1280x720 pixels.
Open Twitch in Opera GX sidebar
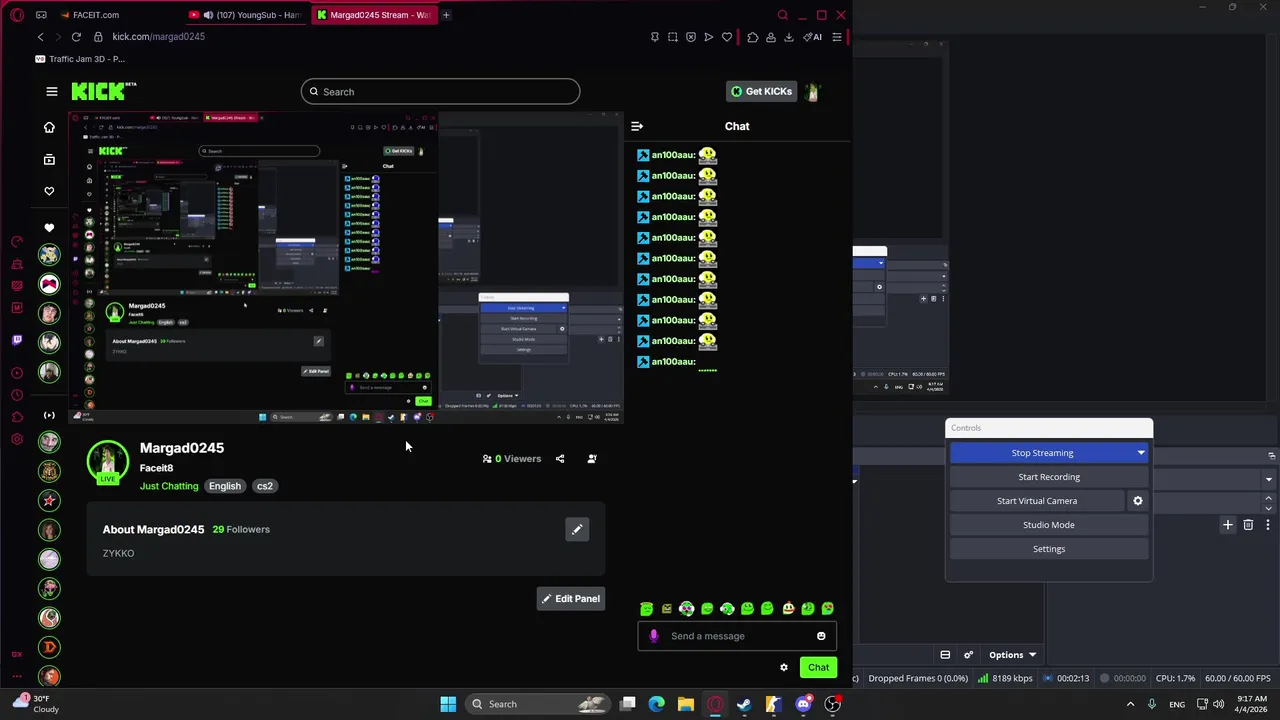(17, 340)
